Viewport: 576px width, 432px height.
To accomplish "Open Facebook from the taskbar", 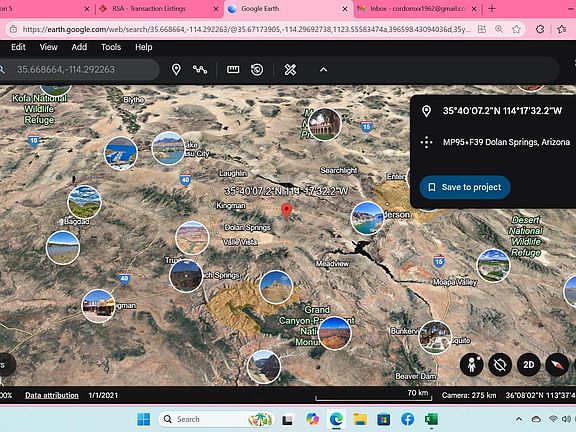I will [407, 419].
